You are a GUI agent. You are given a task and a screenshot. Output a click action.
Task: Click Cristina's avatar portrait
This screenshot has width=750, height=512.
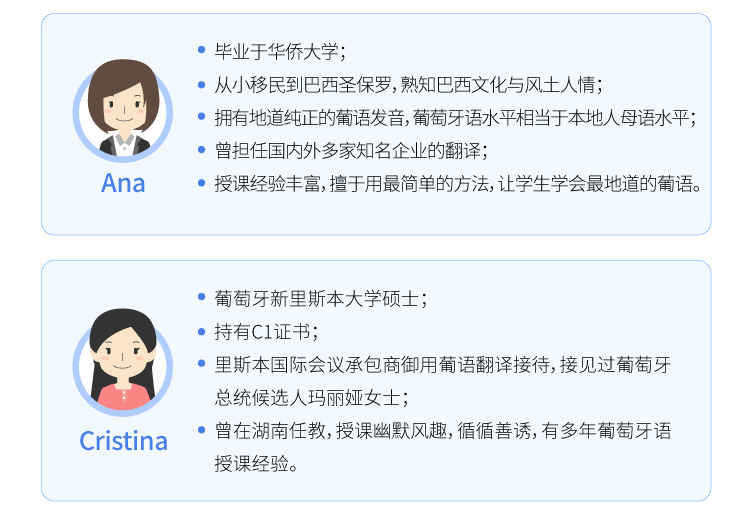[x=123, y=362]
